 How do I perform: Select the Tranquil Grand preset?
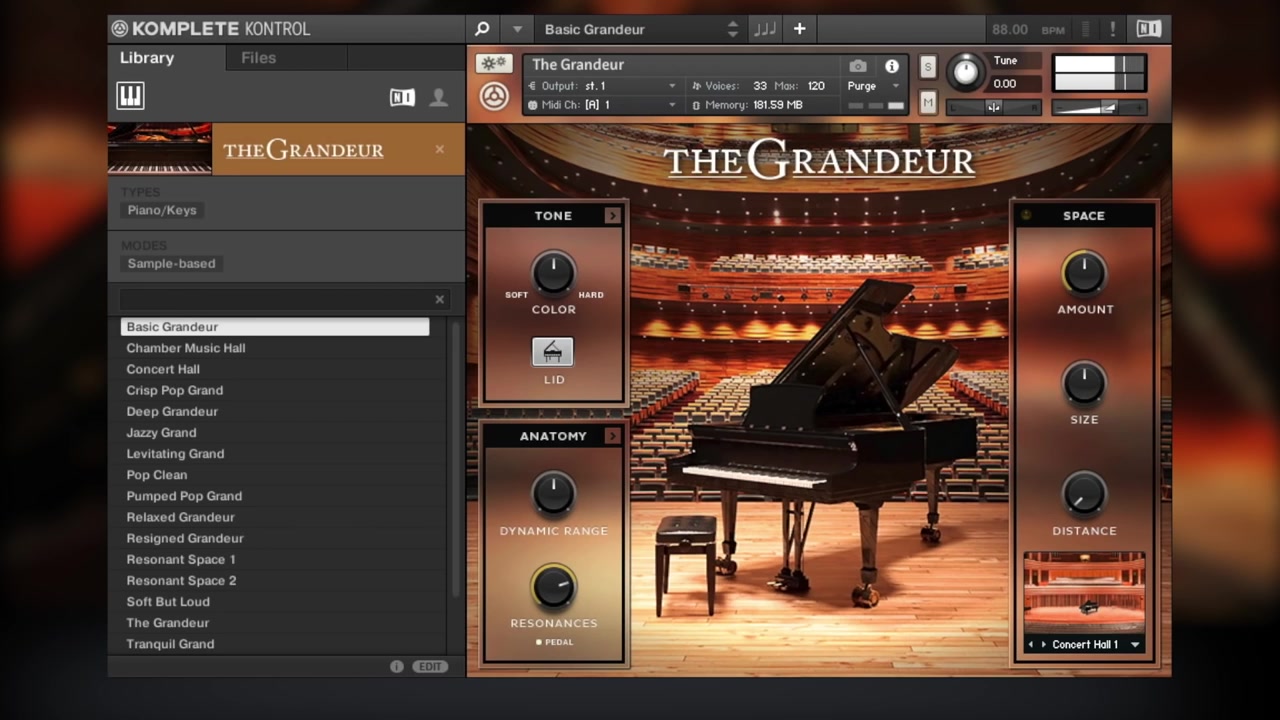pos(275,643)
